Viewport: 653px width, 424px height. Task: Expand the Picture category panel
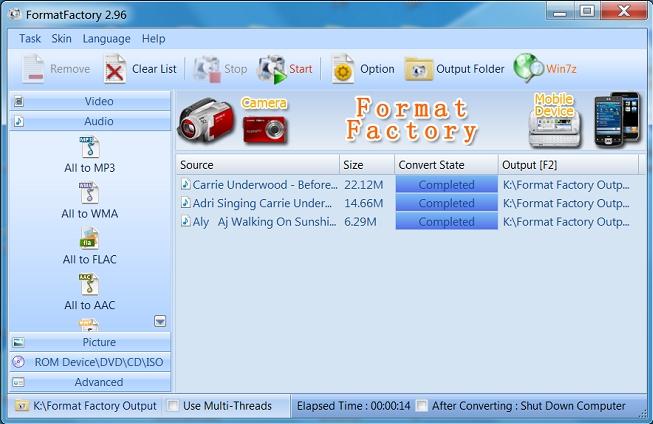click(90, 342)
